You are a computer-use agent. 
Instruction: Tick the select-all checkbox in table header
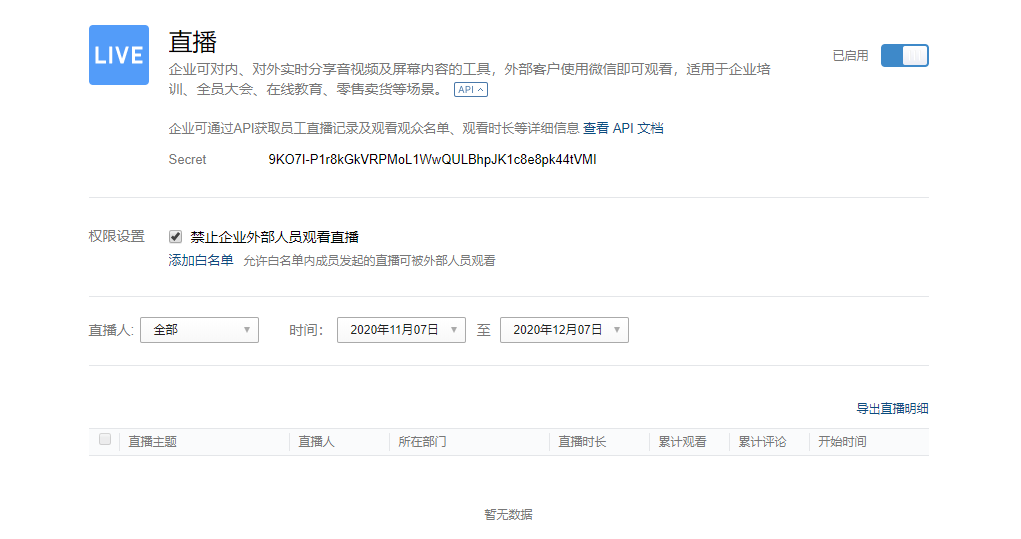[105, 439]
